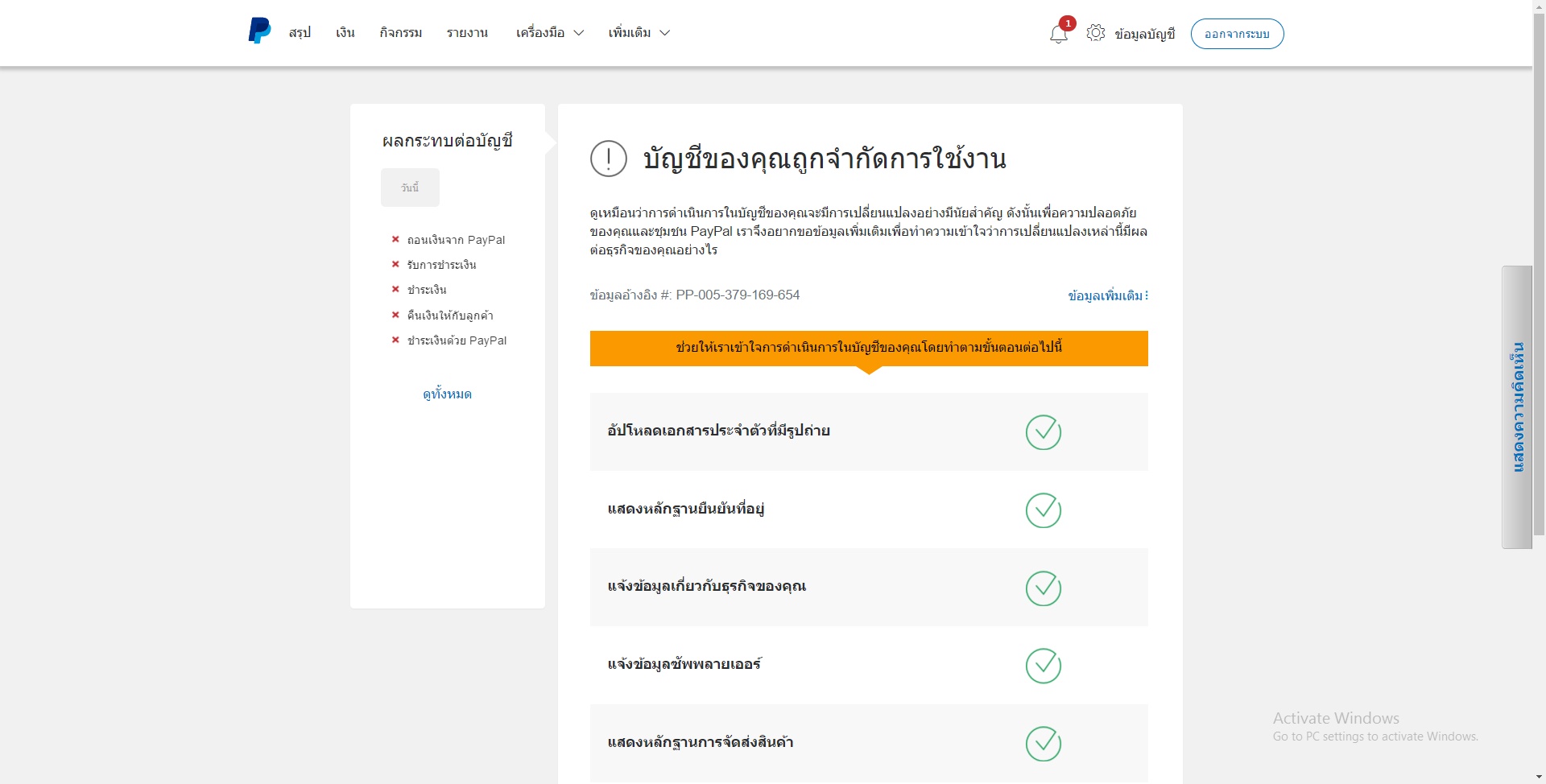Image resolution: width=1546 pixels, height=784 pixels.
Task: Open ข้อมูลบัญชี account settings
Action: (1145, 34)
